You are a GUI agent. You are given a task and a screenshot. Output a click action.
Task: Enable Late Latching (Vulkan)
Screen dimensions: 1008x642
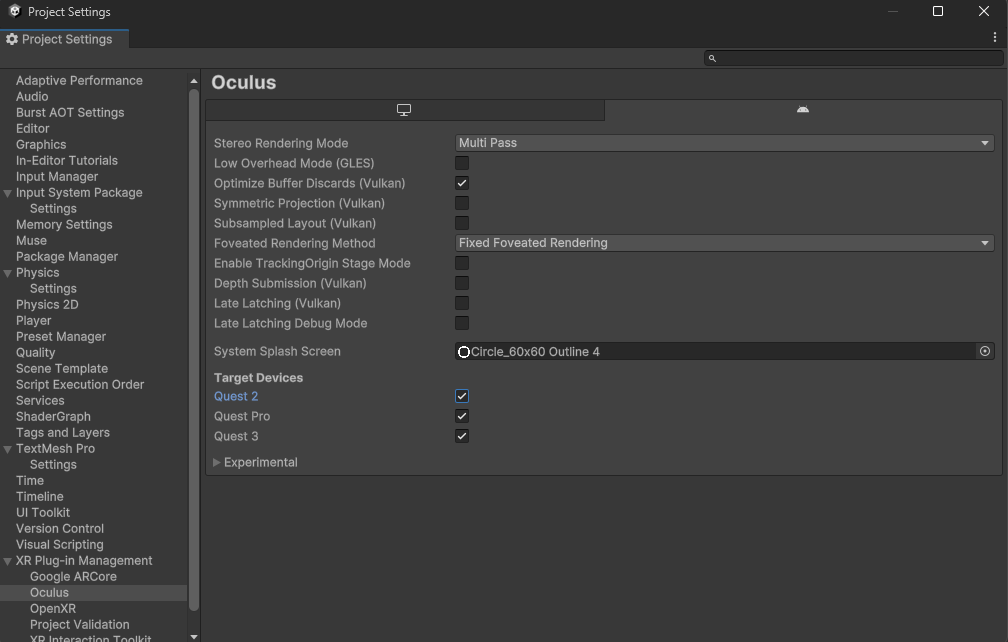click(x=462, y=303)
